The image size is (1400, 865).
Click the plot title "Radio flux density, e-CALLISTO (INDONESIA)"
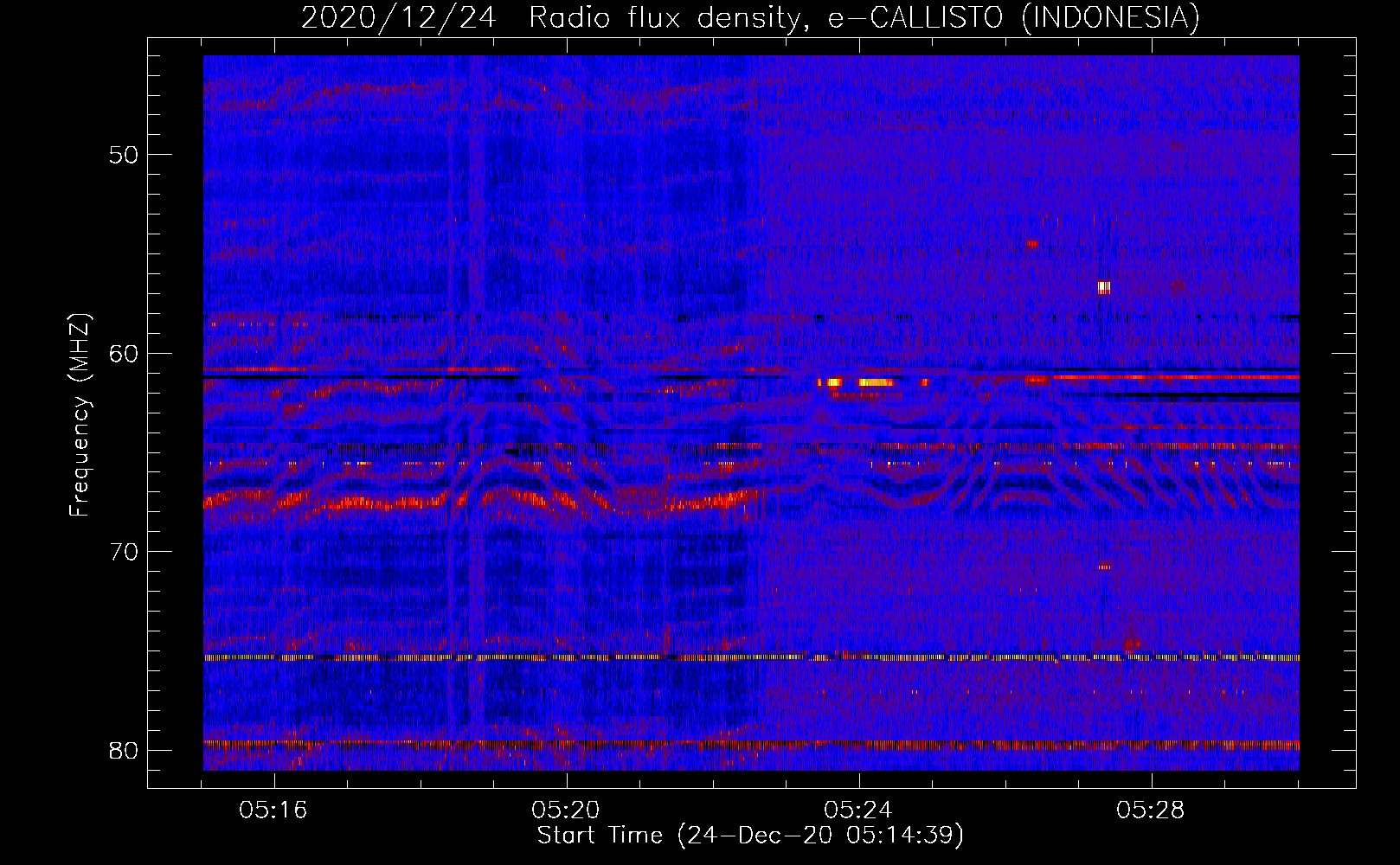864,17
